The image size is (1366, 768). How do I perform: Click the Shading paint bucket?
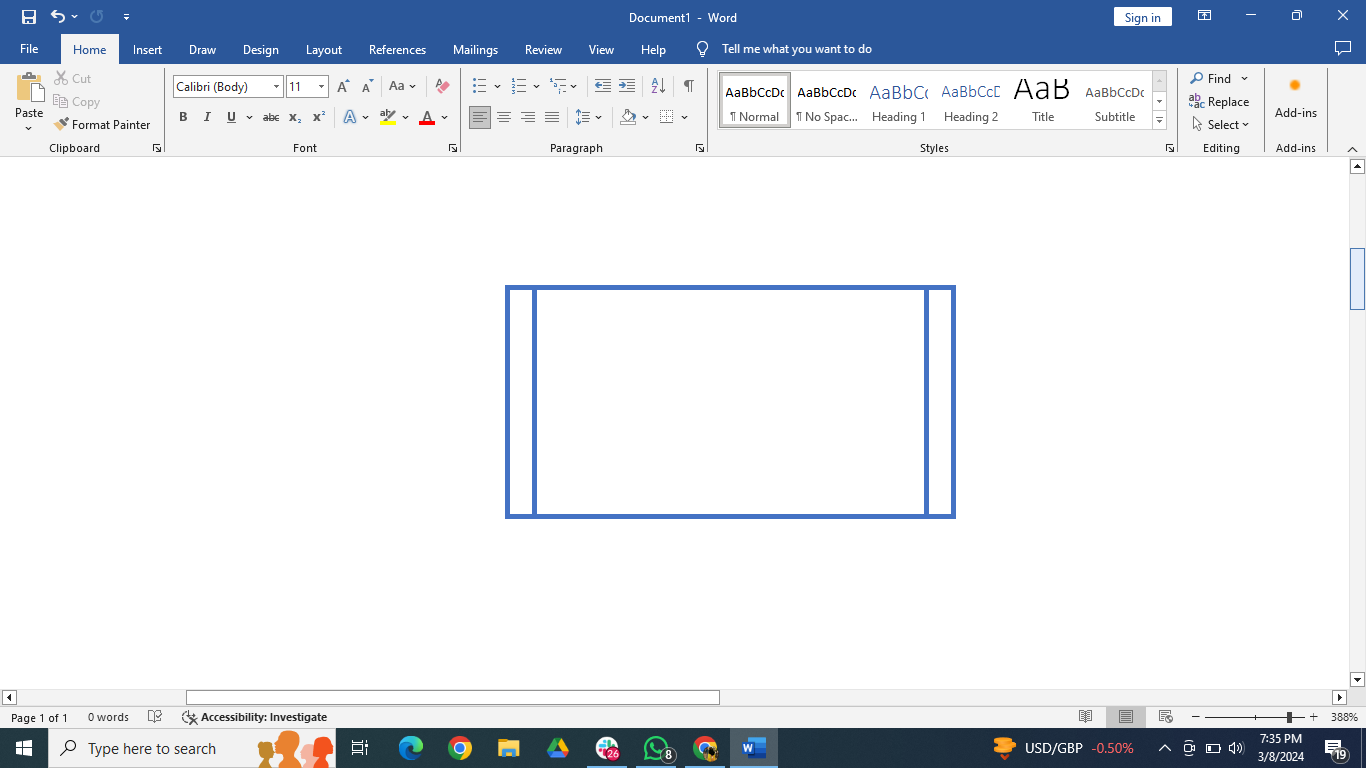(x=628, y=117)
